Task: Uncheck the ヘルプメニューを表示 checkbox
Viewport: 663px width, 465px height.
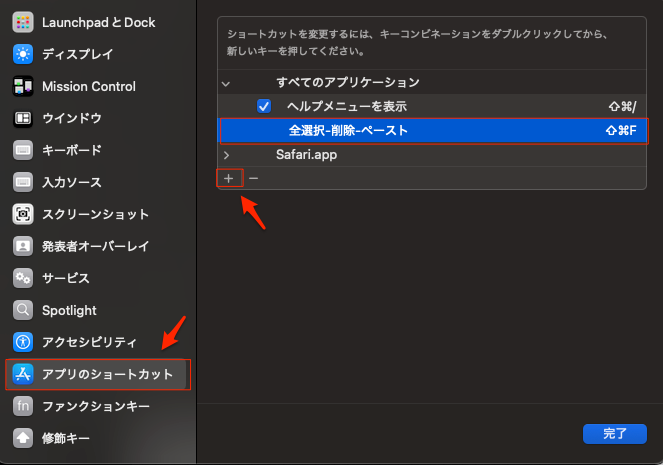Action: coord(264,106)
